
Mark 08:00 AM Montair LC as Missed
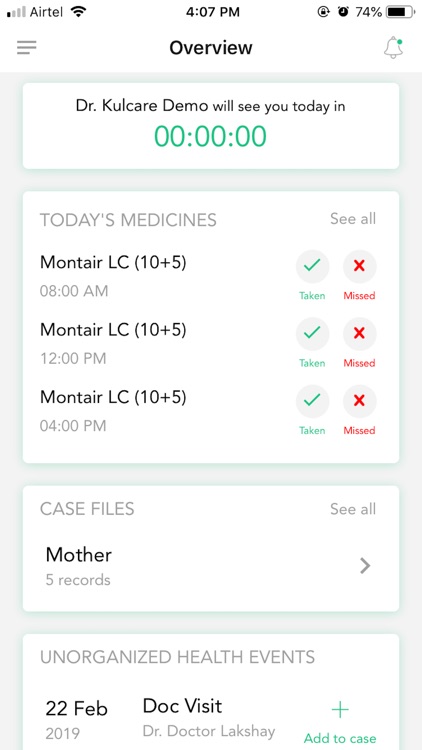click(359, 266)
